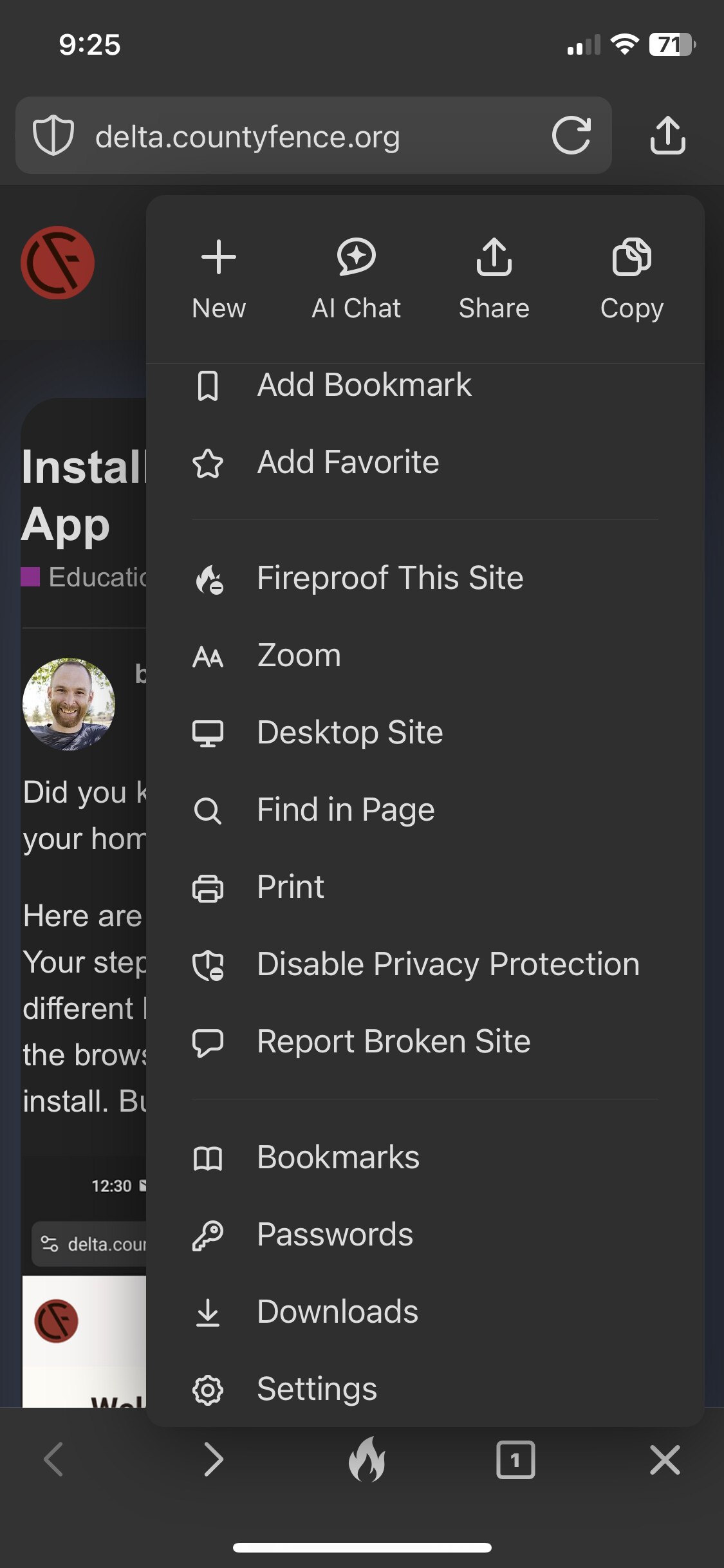
Task: Tap share icon beside address bar
Action: [668, 135]
